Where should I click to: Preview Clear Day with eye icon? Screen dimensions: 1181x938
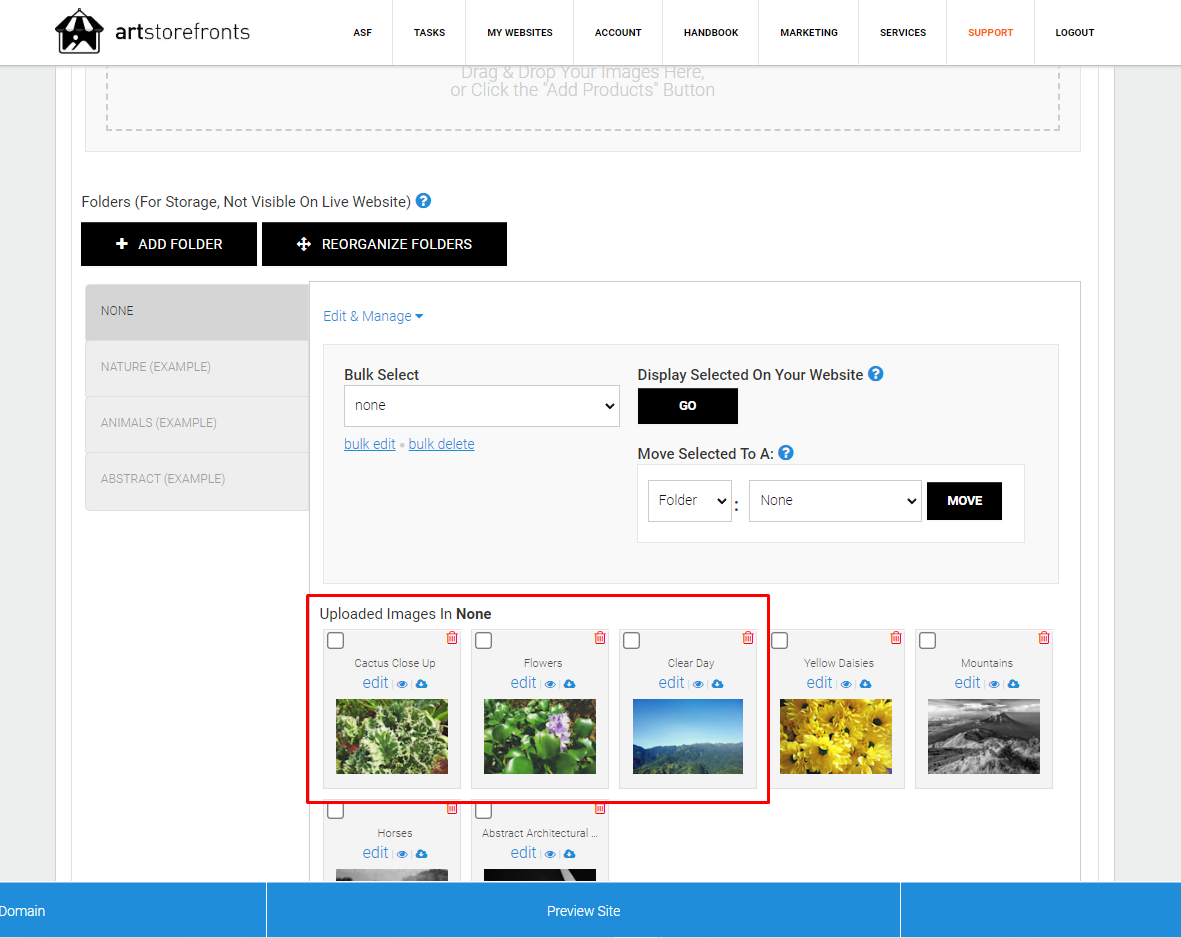point(698,684)
